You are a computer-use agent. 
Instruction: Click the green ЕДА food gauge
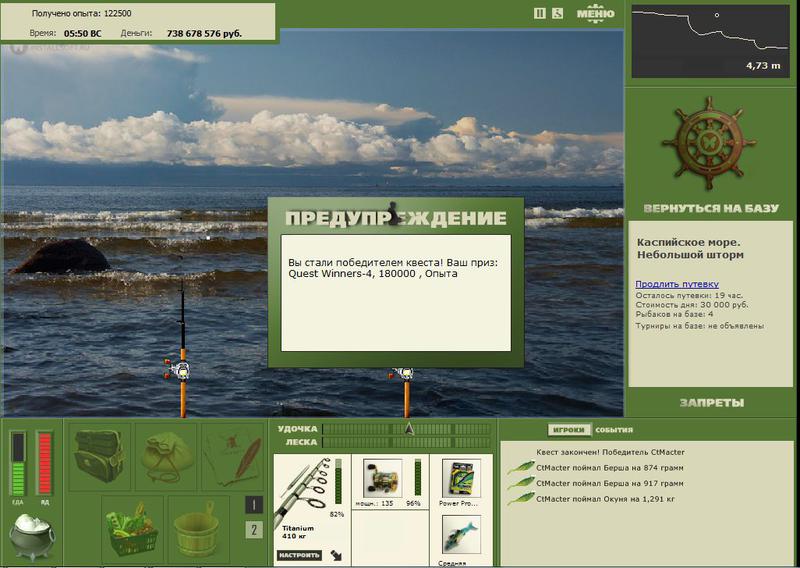click(18, 463)
